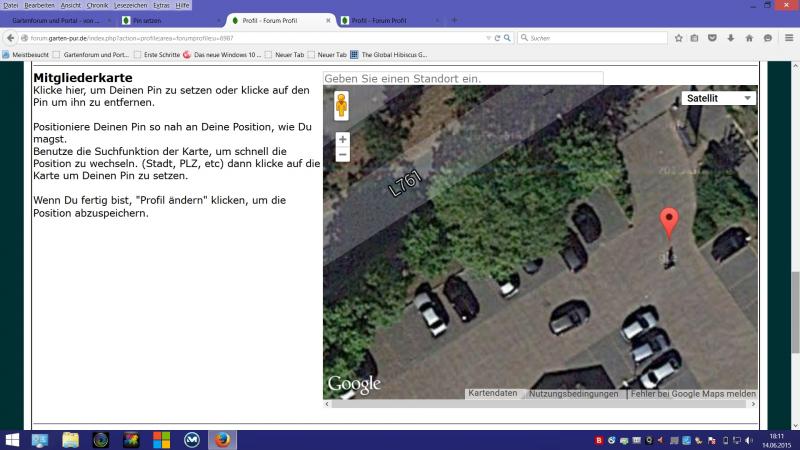Click the red location pin on the map
The height and width of the screenshot is (450, 800).
click(670, 221)
